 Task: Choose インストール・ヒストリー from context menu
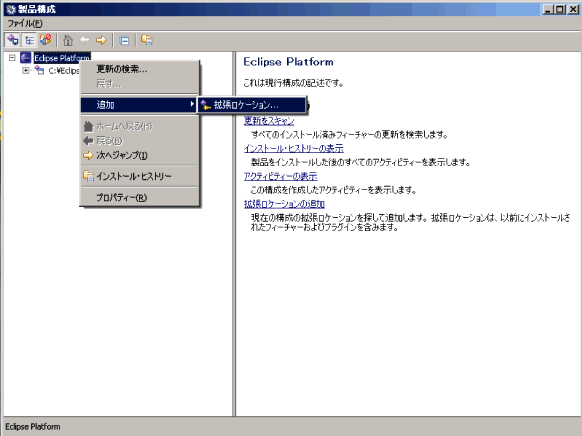pyautogui.click(x=140, y=176)
